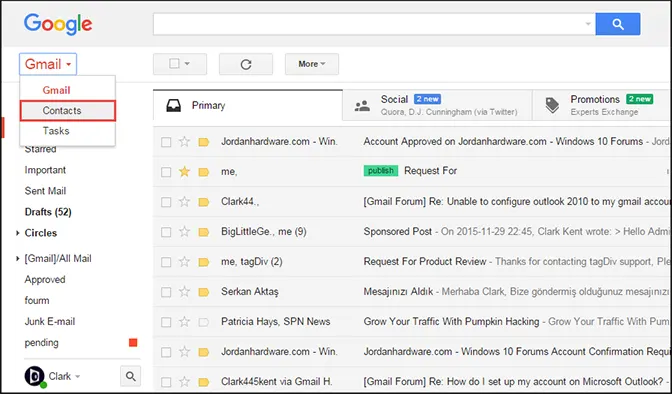Viewport: 672px width, 394px height.
Task: Switch to the Social tab
Action: click(x=437, y=105)
